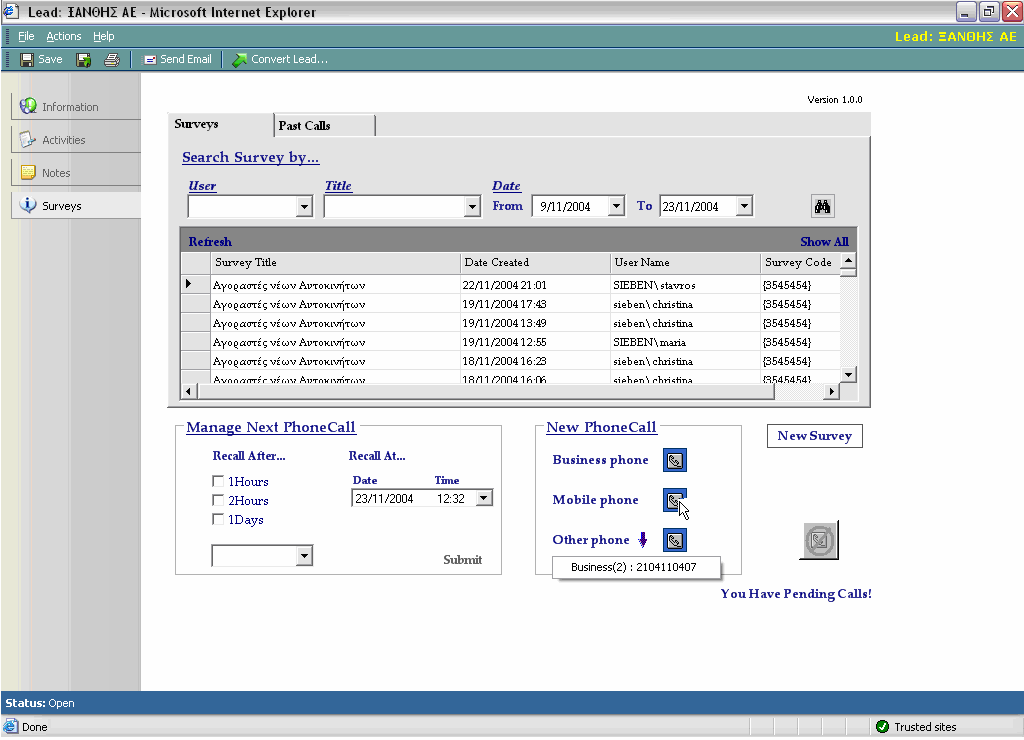Open the Title dropdown filter
The width and height of the screenshot is (1024, 740).
click(473, 207)
